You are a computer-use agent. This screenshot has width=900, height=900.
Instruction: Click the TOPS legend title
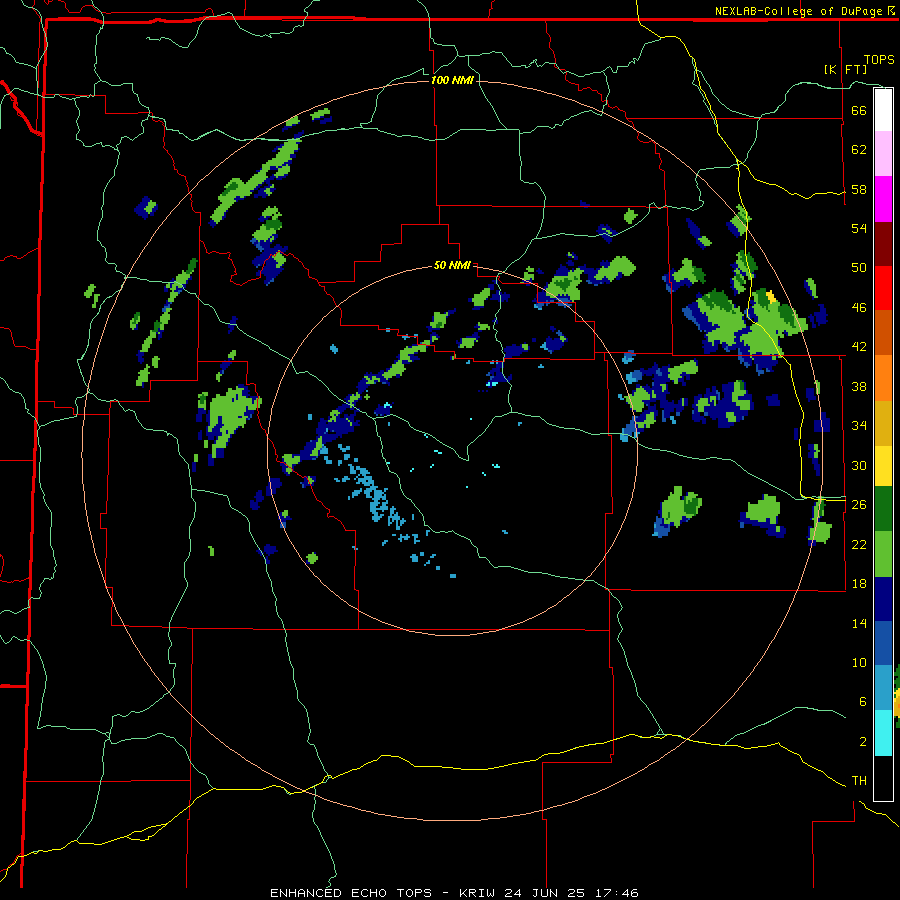click(x=879, y=59)
